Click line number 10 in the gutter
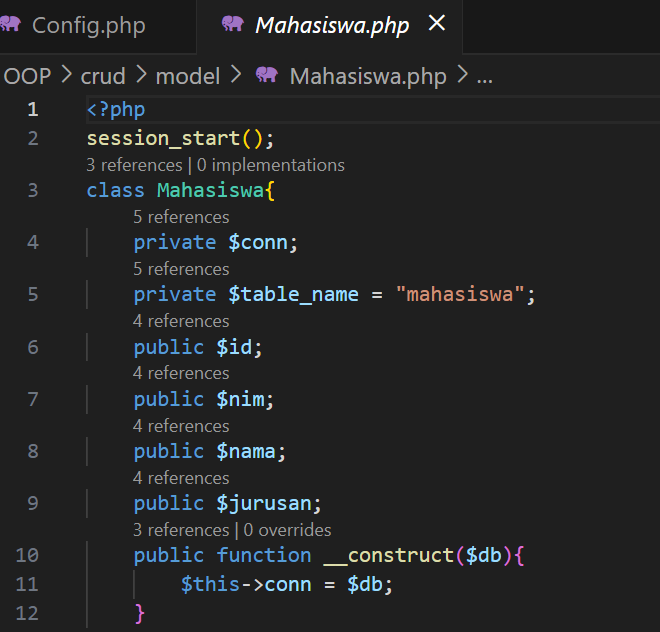This screenshot has height=632, width=660. (28, 555)
